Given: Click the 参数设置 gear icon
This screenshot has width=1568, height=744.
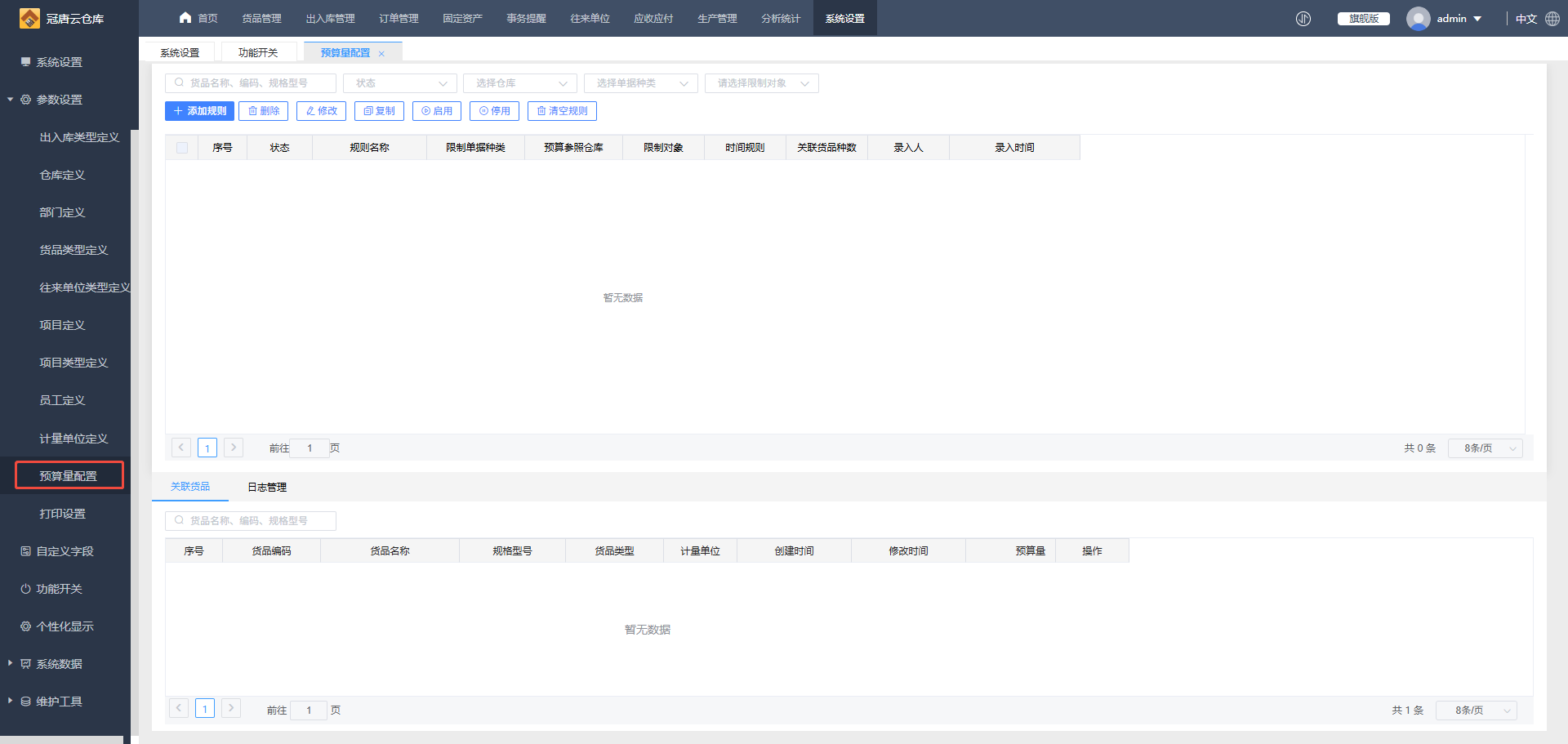Looking at the screenshot, I should (25, 100).
